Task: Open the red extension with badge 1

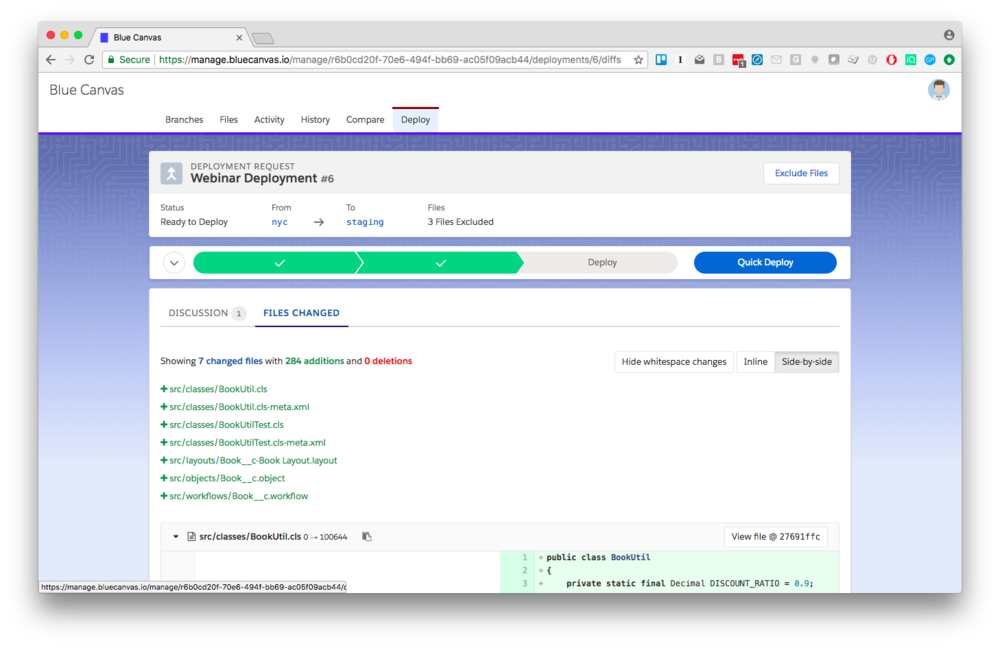Action: coord(739,61)
